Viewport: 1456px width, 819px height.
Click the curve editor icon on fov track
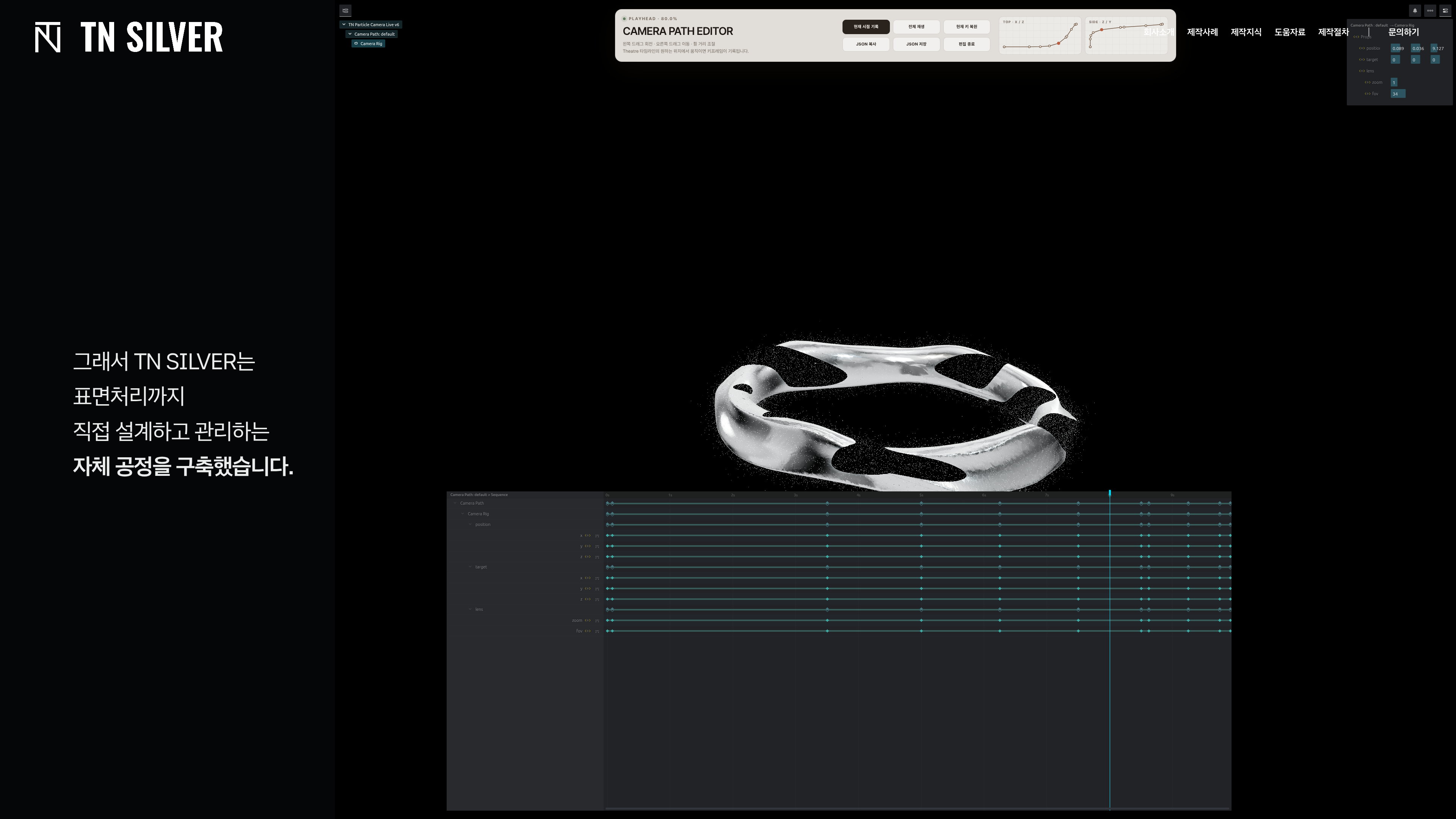(597, 631)
